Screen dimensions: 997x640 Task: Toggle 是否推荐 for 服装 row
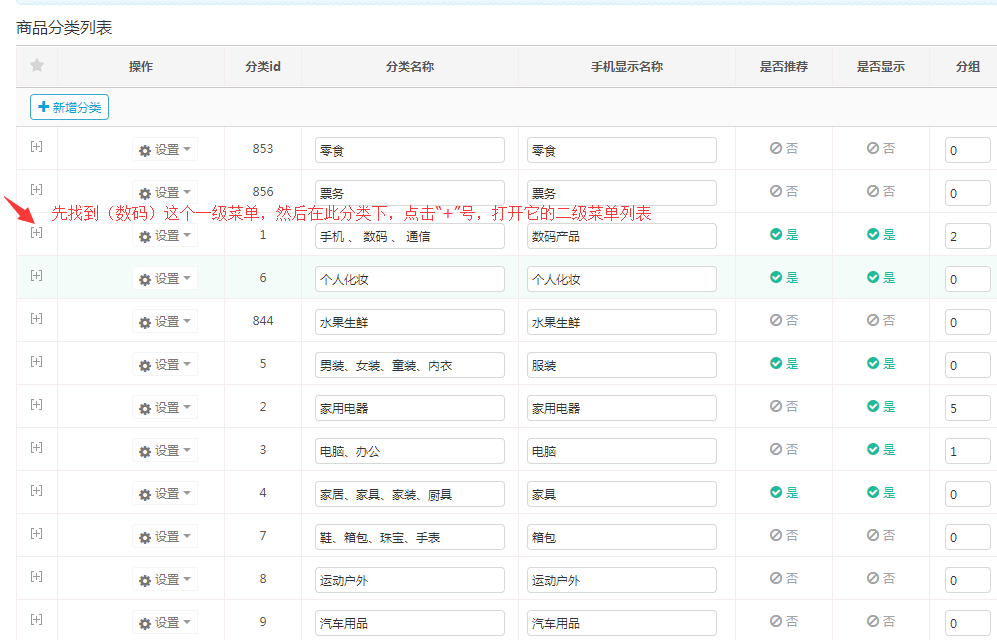pyautogui.click(x=783, y=364)
